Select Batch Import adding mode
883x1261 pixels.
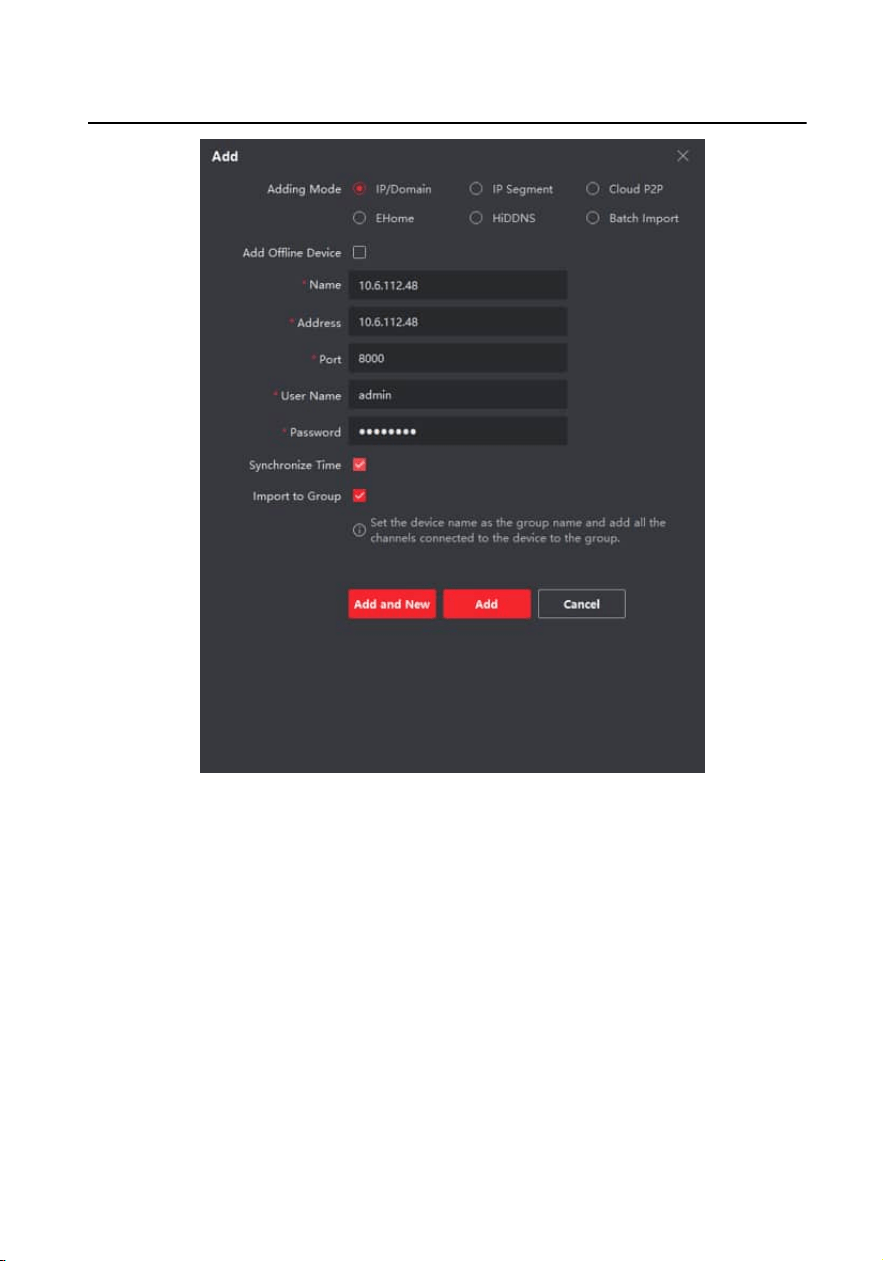(593, 218)
